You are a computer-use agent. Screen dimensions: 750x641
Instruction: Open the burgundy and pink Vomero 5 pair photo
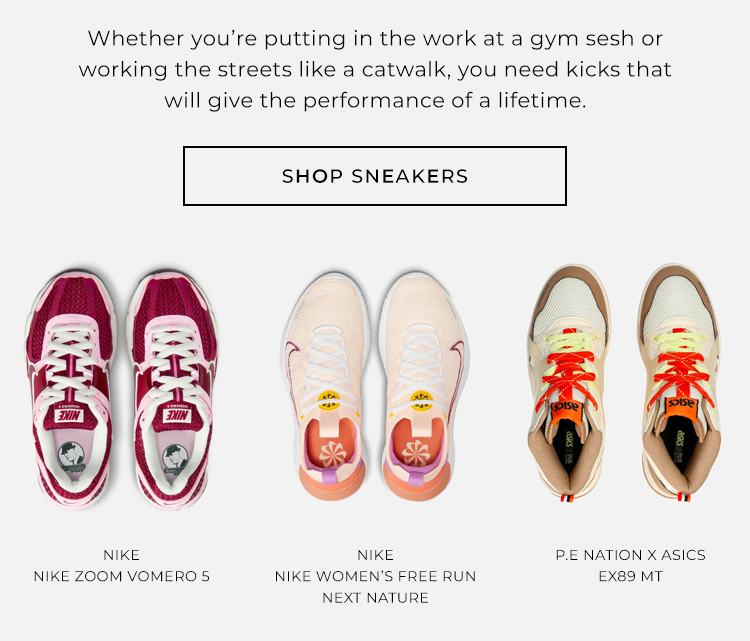point(121,388)
